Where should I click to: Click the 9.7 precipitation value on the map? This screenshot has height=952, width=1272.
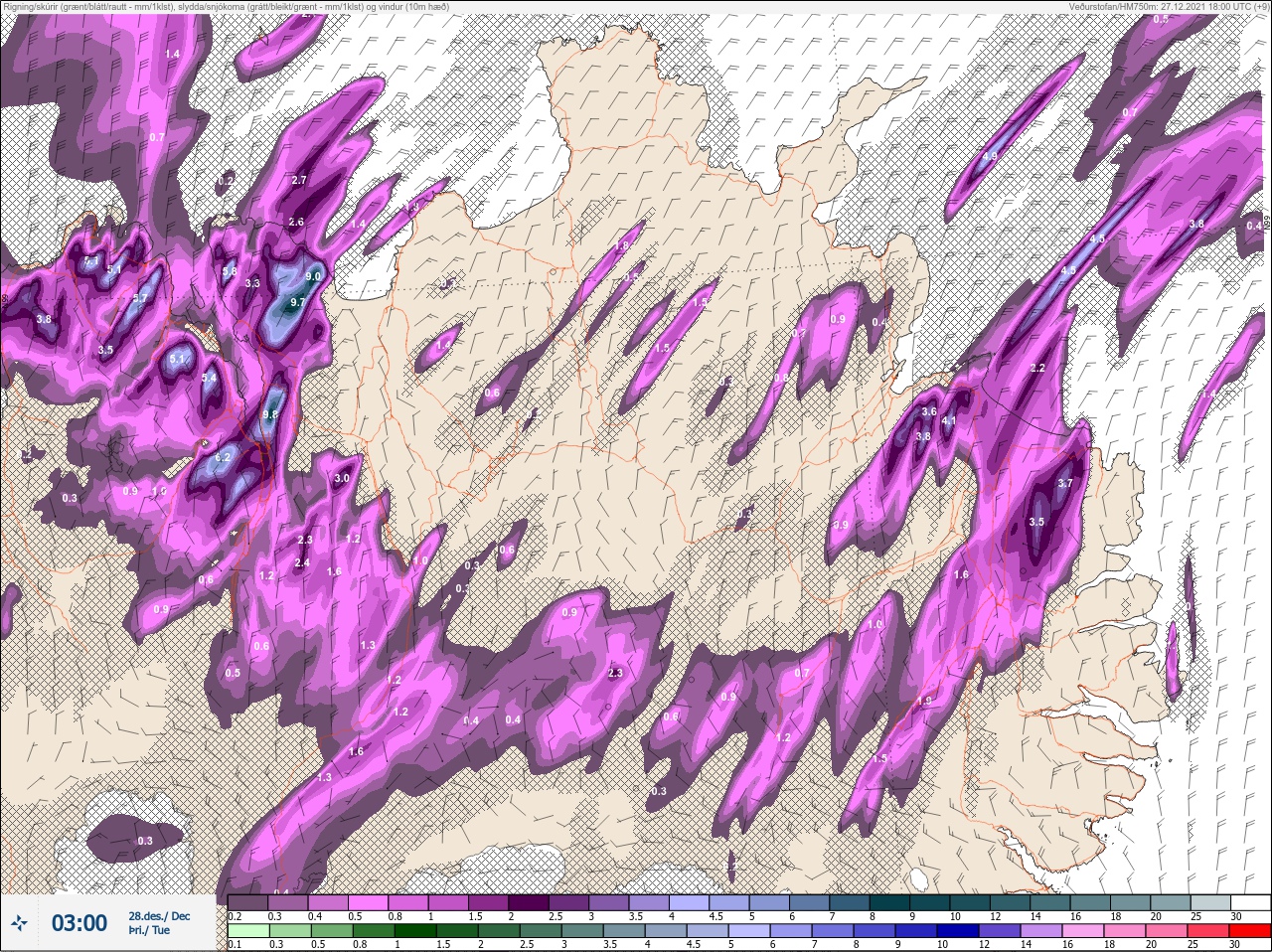[x=298, y=302]
